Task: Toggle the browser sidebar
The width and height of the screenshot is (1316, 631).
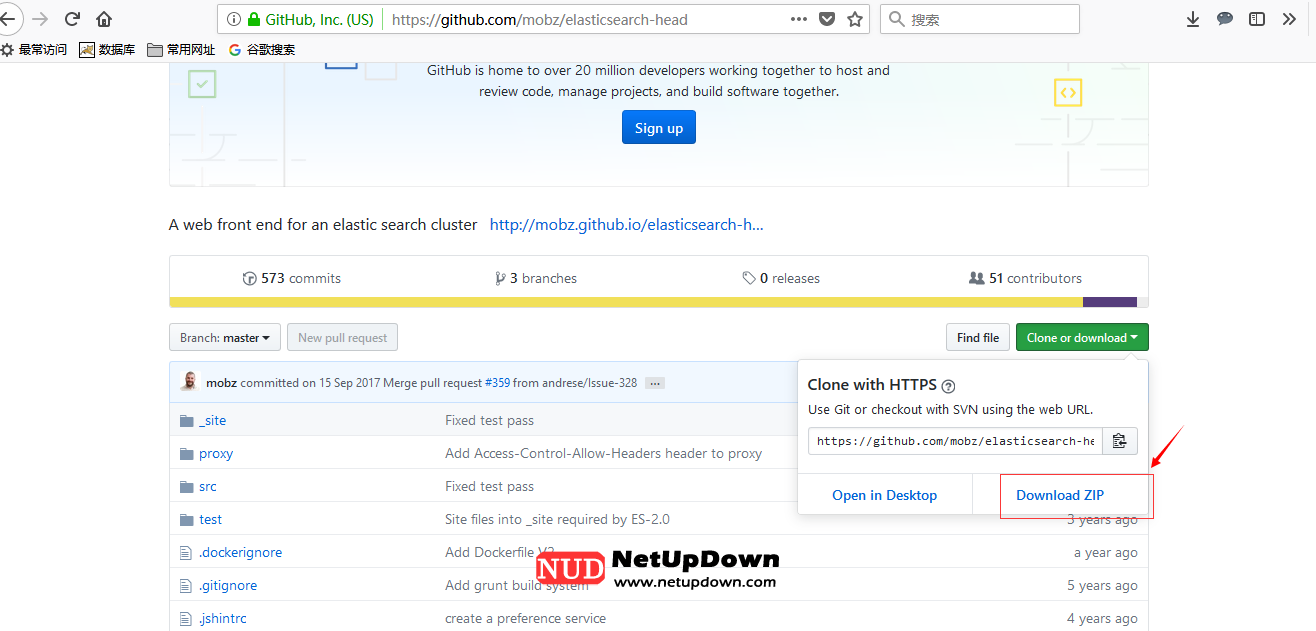Action: (1257, 19)
